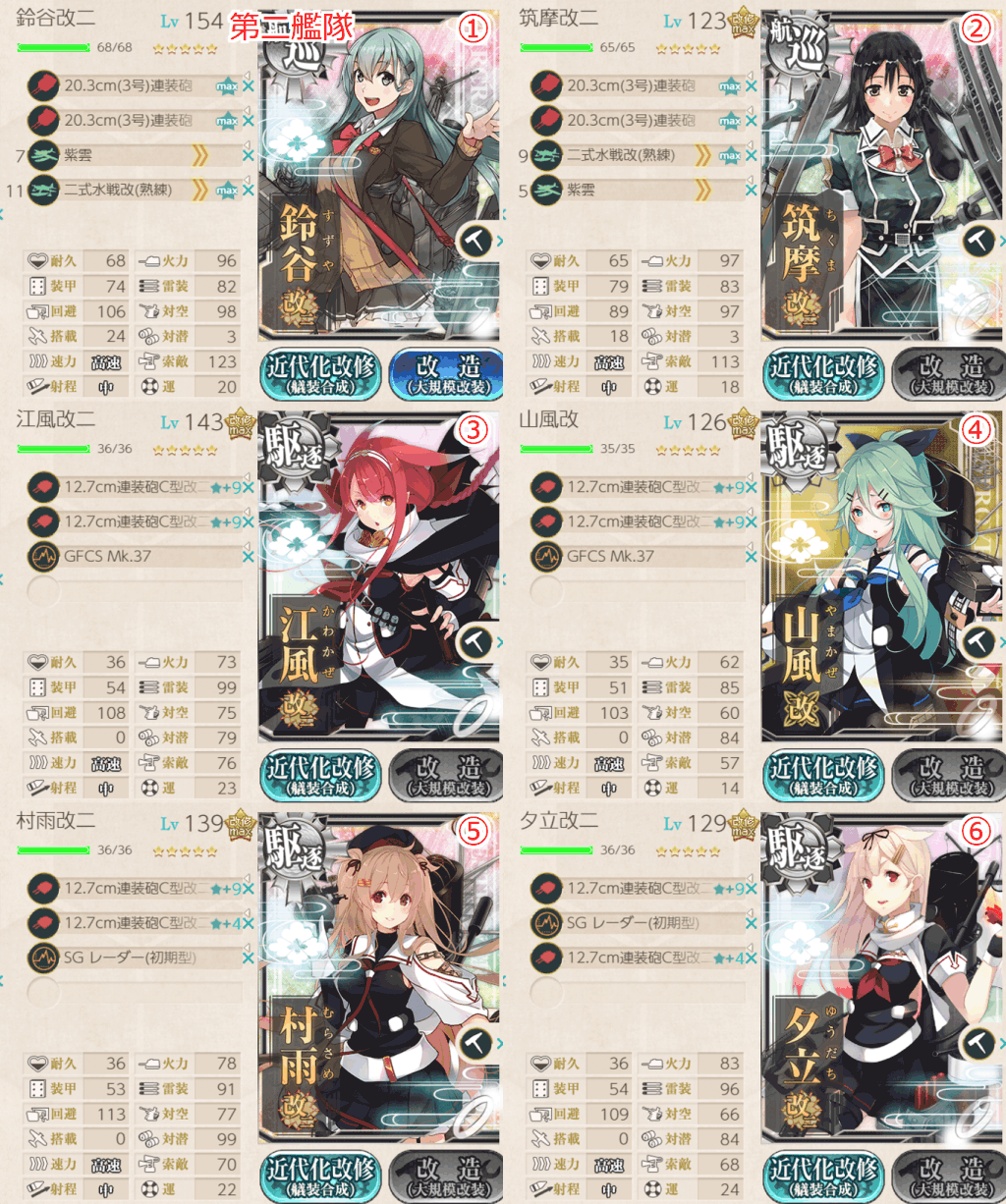
Task: Expand the arrow beside 鈴谷's hammer icon
Action: (498, 241)
